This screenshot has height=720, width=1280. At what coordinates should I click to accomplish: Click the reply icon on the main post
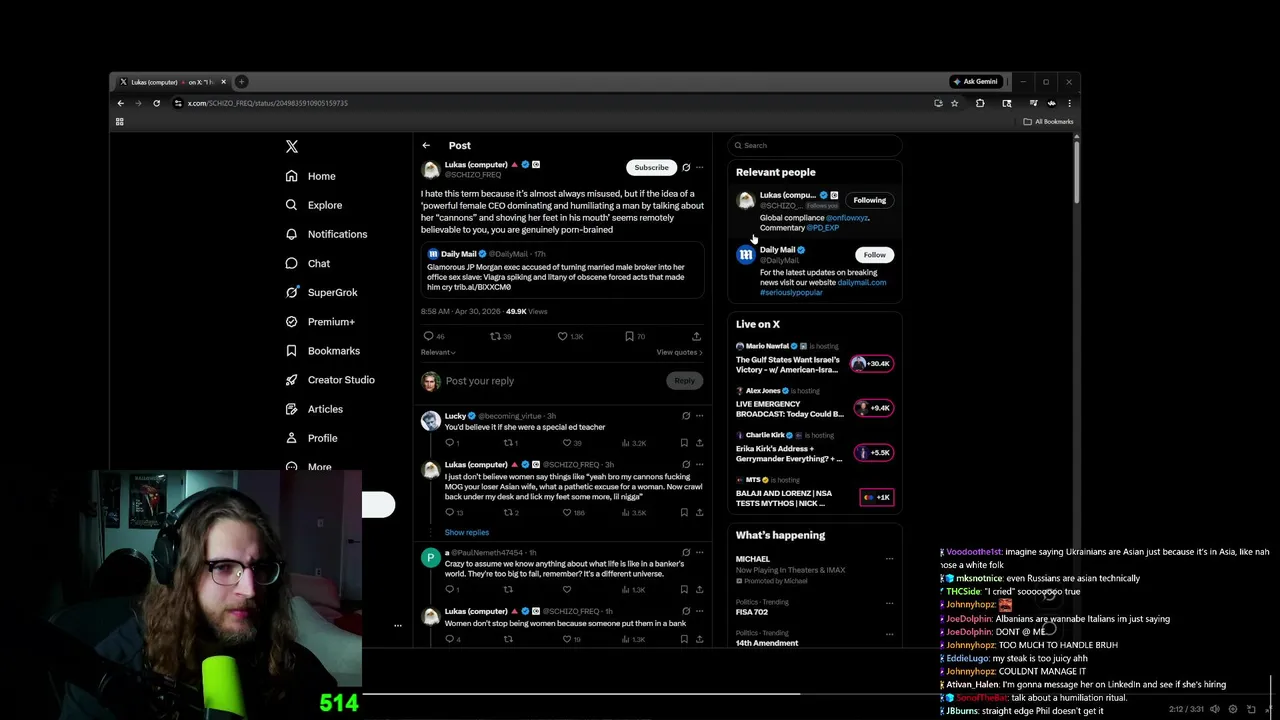click(x=428, y=336)
